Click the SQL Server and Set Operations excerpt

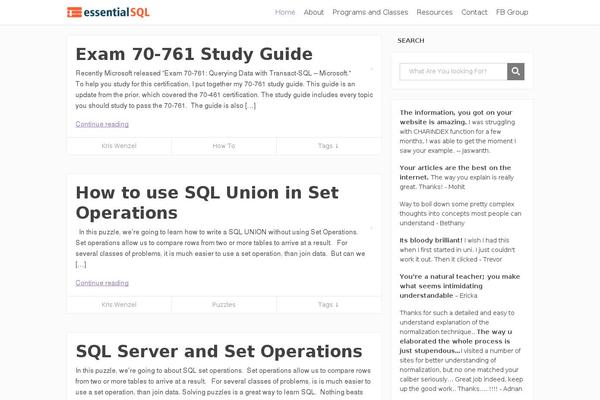pos(223,381)
